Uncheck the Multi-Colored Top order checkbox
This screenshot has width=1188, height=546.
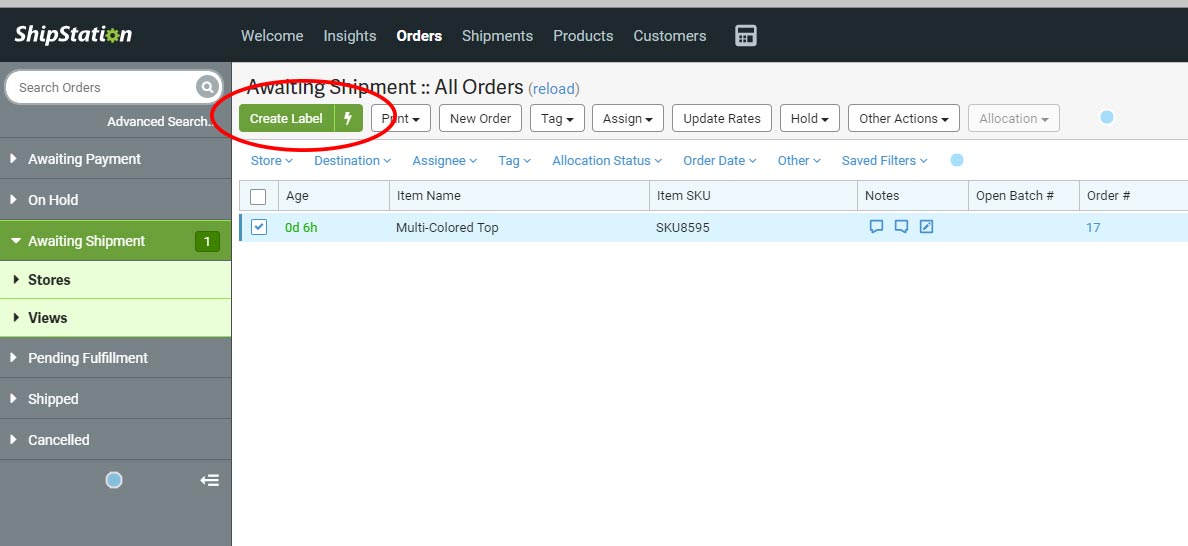(259, 227)
